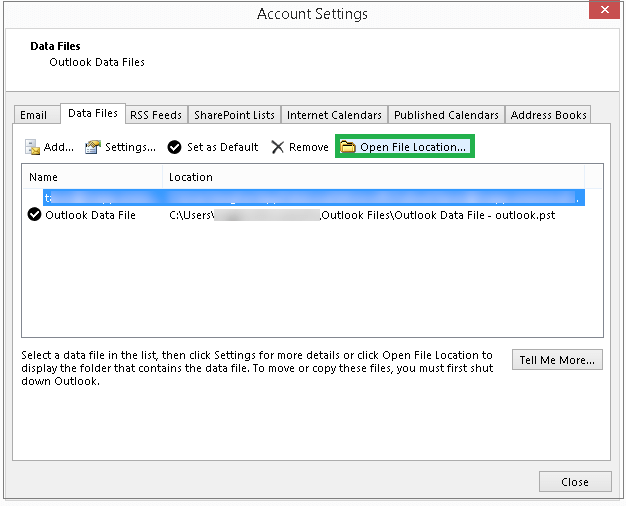Click the Remove label

(x=309, y=147)
